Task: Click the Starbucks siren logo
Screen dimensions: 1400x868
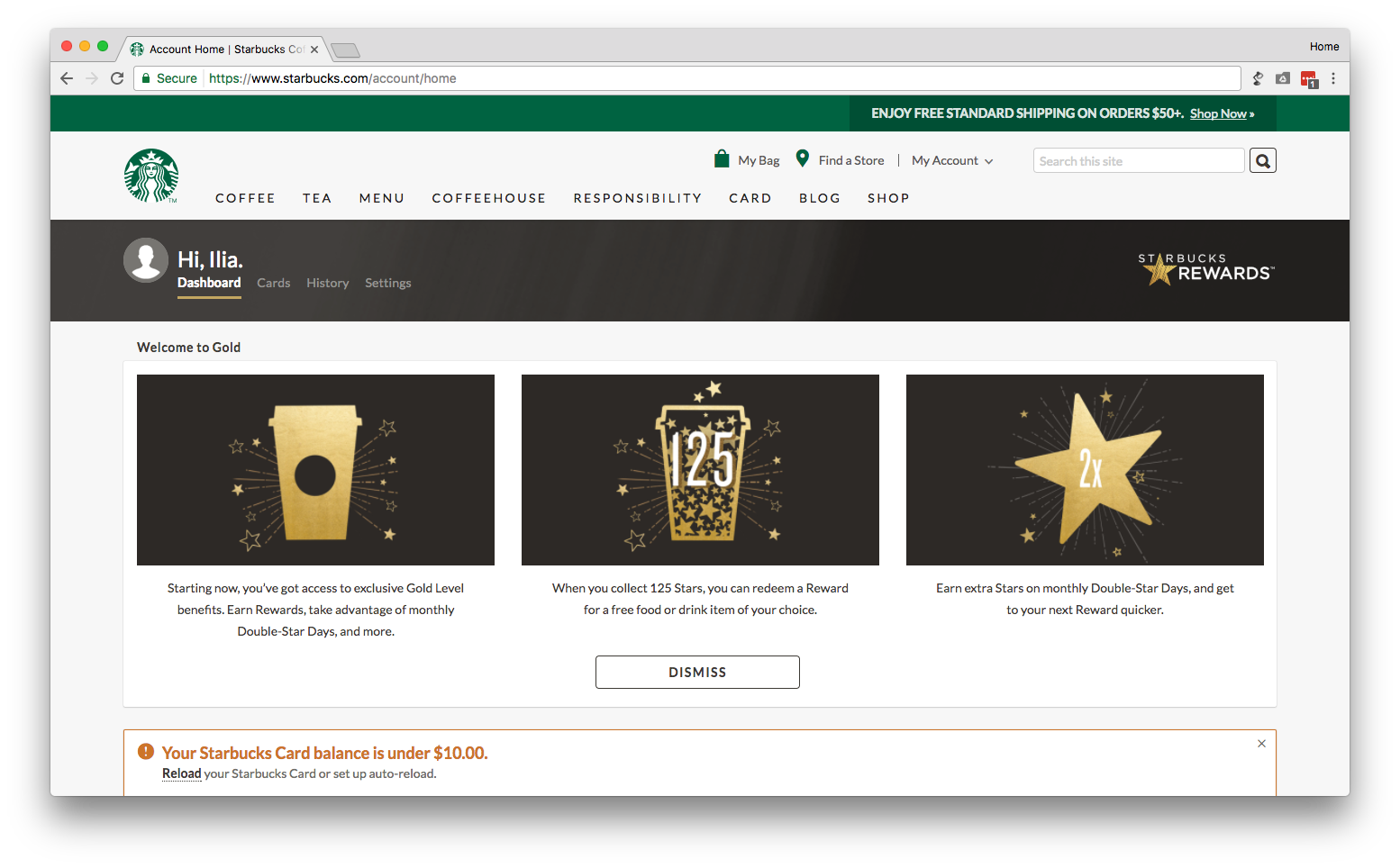Action: [151, 176]
